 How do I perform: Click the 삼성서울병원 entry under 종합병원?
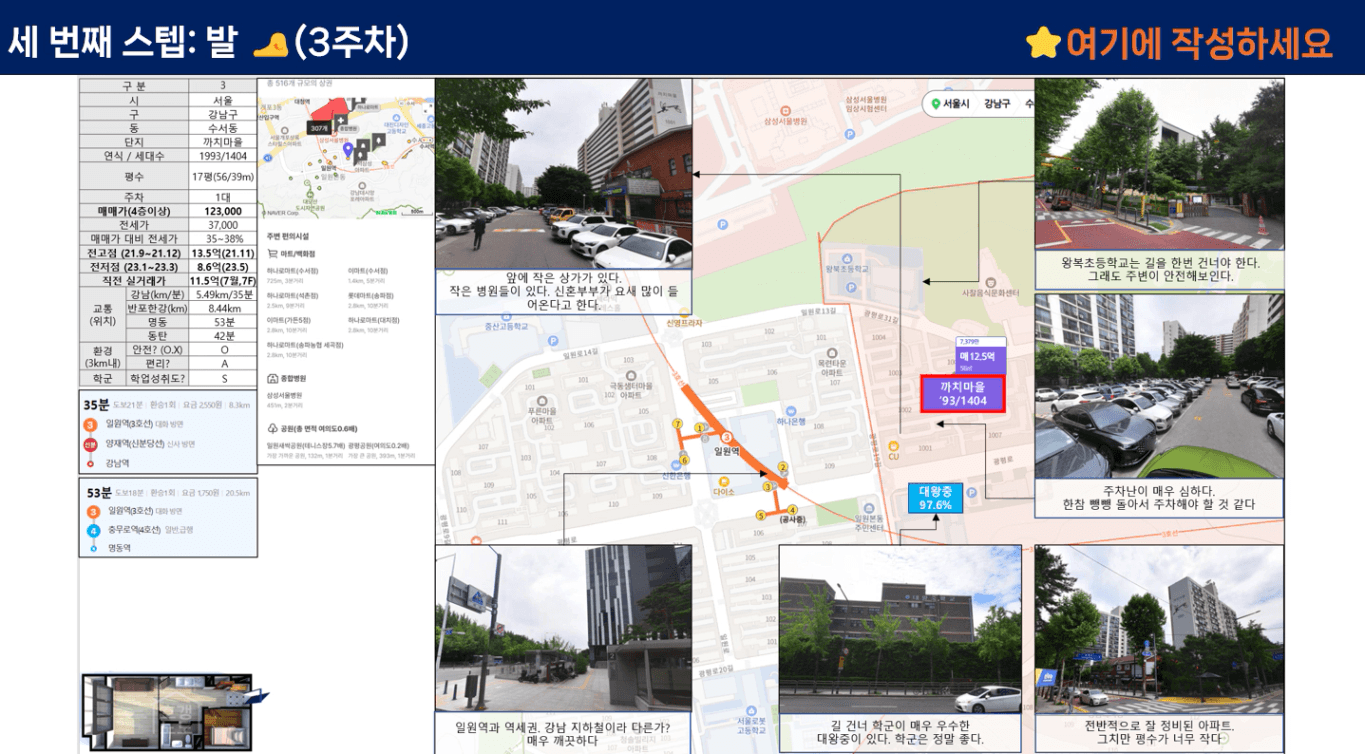tap(286, 395)
